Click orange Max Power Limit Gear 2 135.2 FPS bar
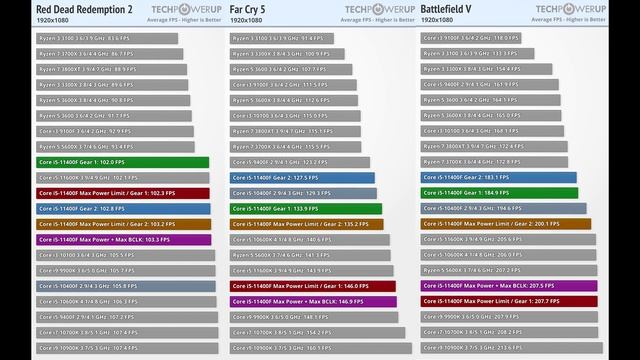 (307, 224)
